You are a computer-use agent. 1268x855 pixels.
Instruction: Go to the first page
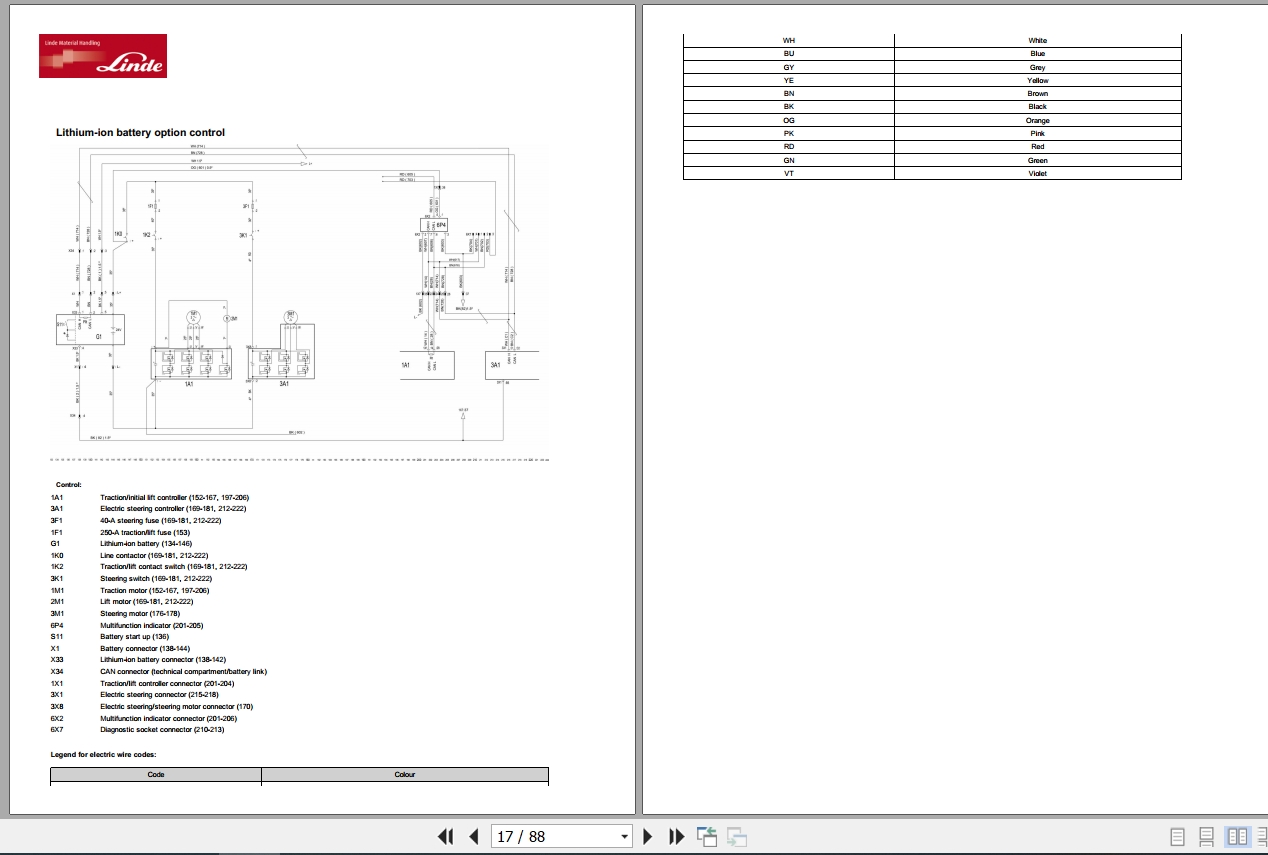446,836
